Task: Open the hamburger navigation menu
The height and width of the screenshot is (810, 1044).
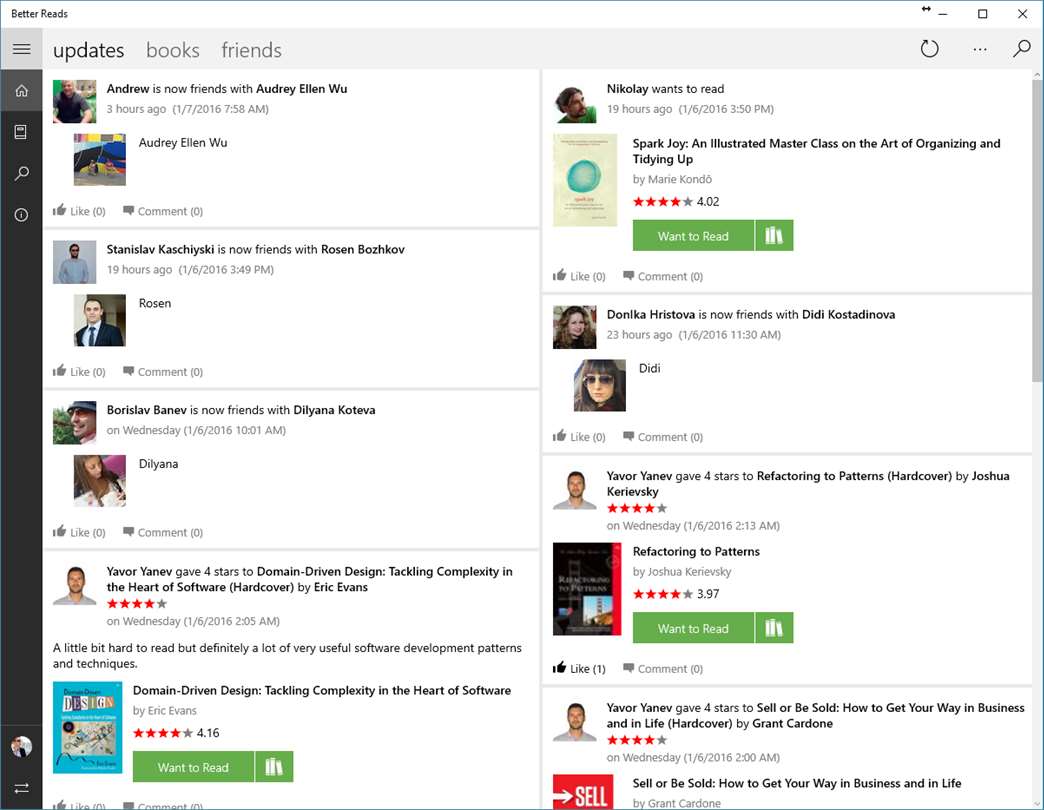Action: point(21,49)
